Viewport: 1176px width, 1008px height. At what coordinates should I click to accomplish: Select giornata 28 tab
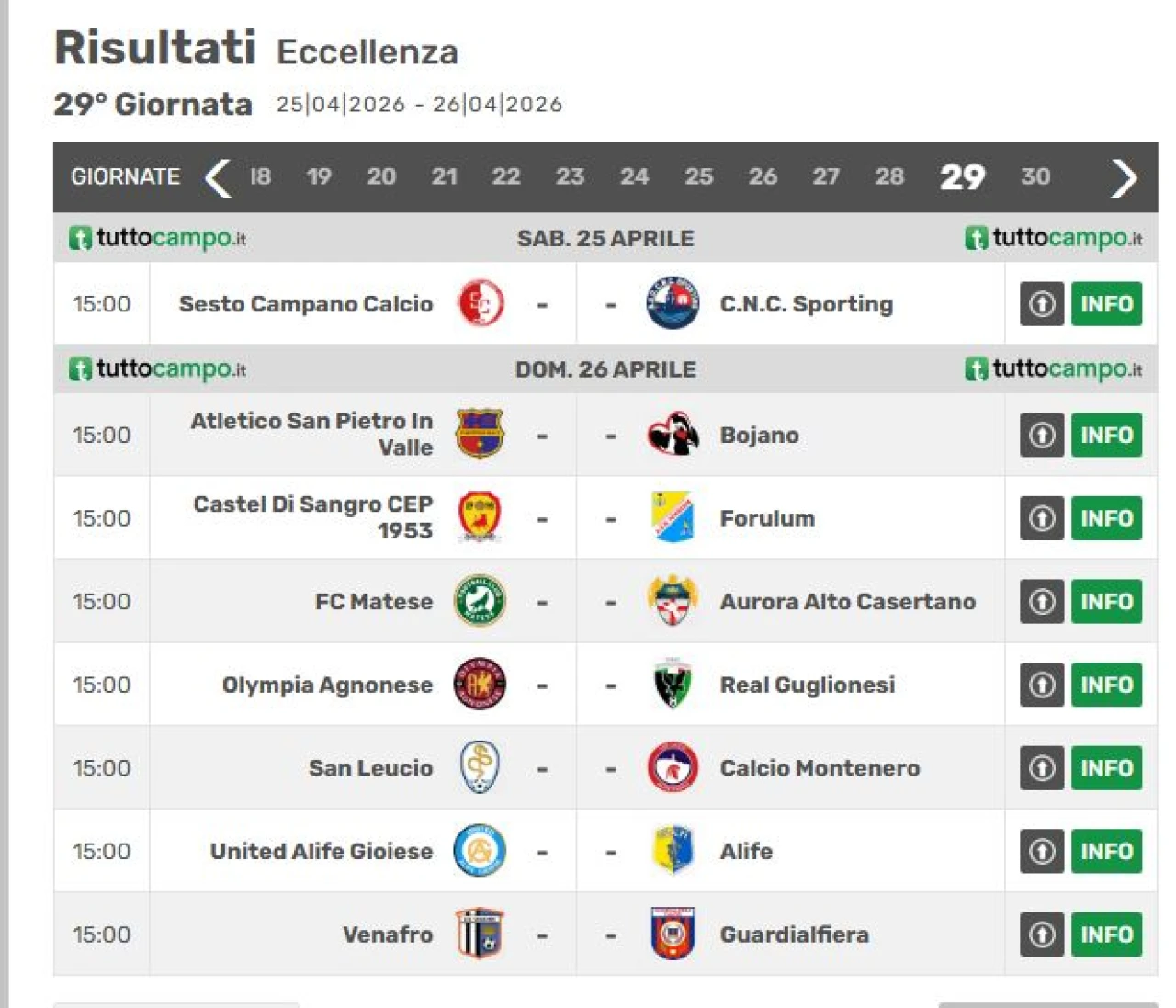click(x=888, y=176)
